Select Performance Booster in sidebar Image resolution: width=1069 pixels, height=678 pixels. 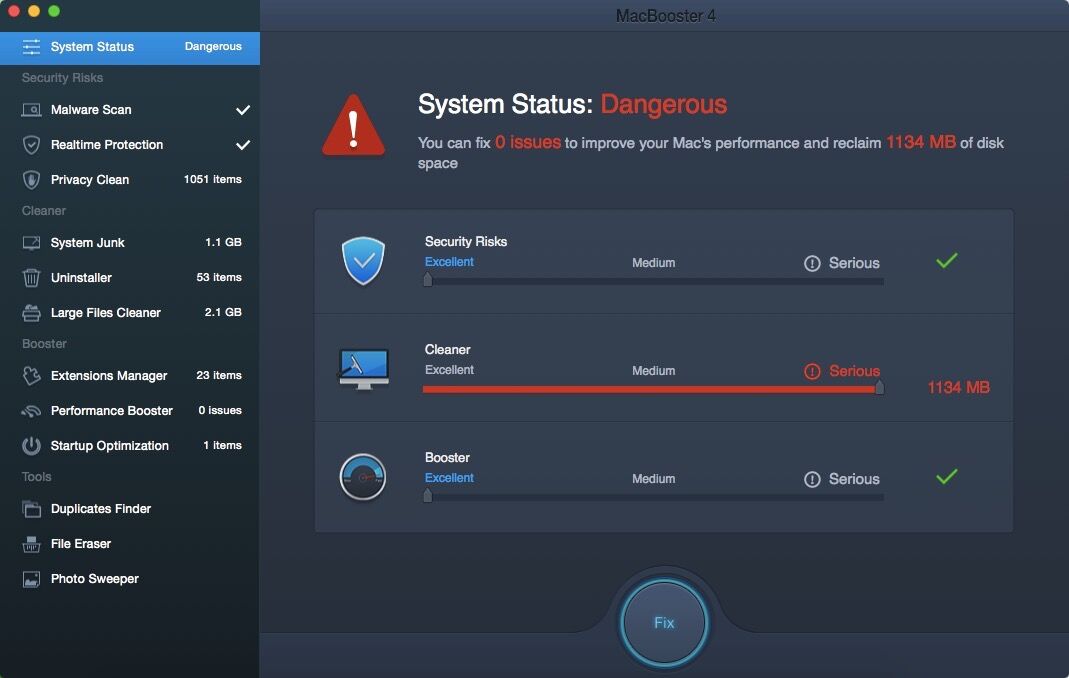[x=130, y=411]
